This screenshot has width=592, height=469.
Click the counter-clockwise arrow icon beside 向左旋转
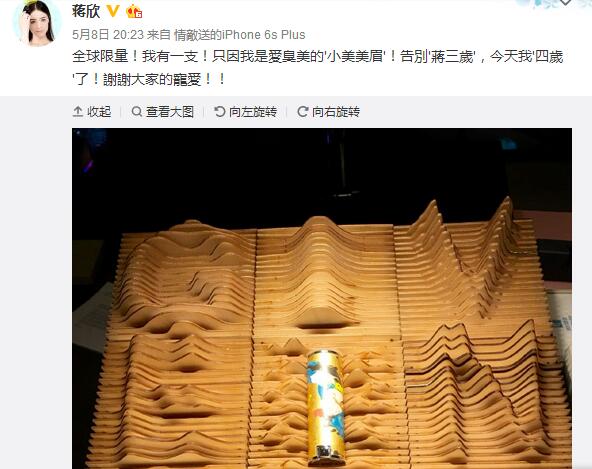click(220, 111)
